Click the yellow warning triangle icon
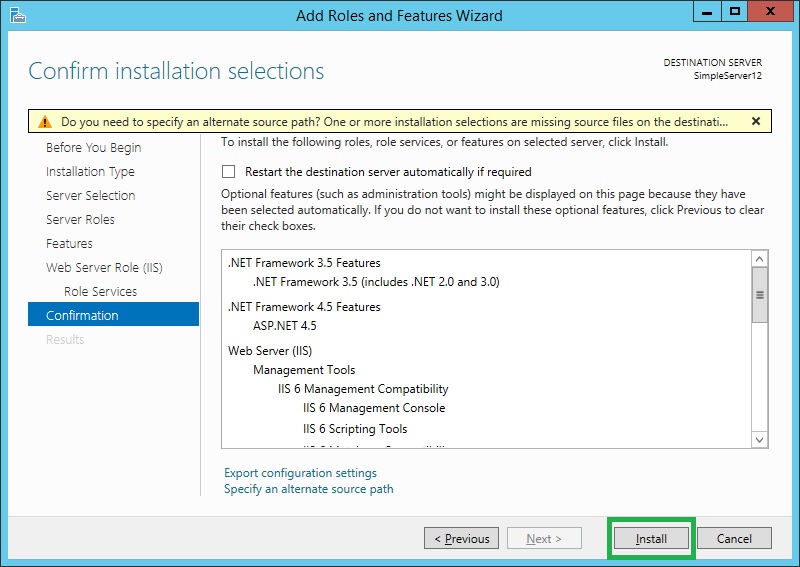This screenshot has height=567, width=800. pyautogui.click(x=45, y=122)
